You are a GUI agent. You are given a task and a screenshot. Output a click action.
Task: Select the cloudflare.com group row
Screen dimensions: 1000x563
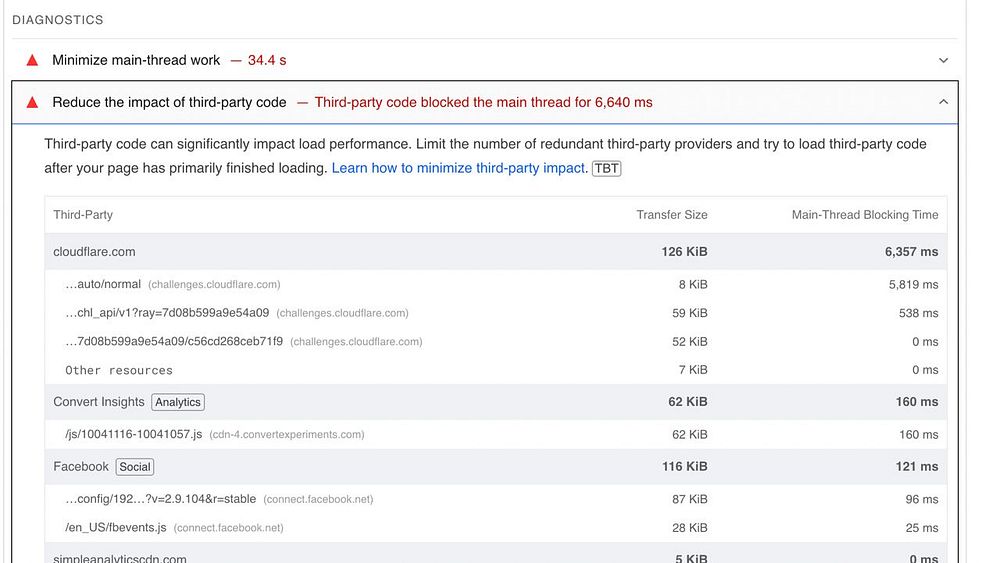[x=94, y=252]
